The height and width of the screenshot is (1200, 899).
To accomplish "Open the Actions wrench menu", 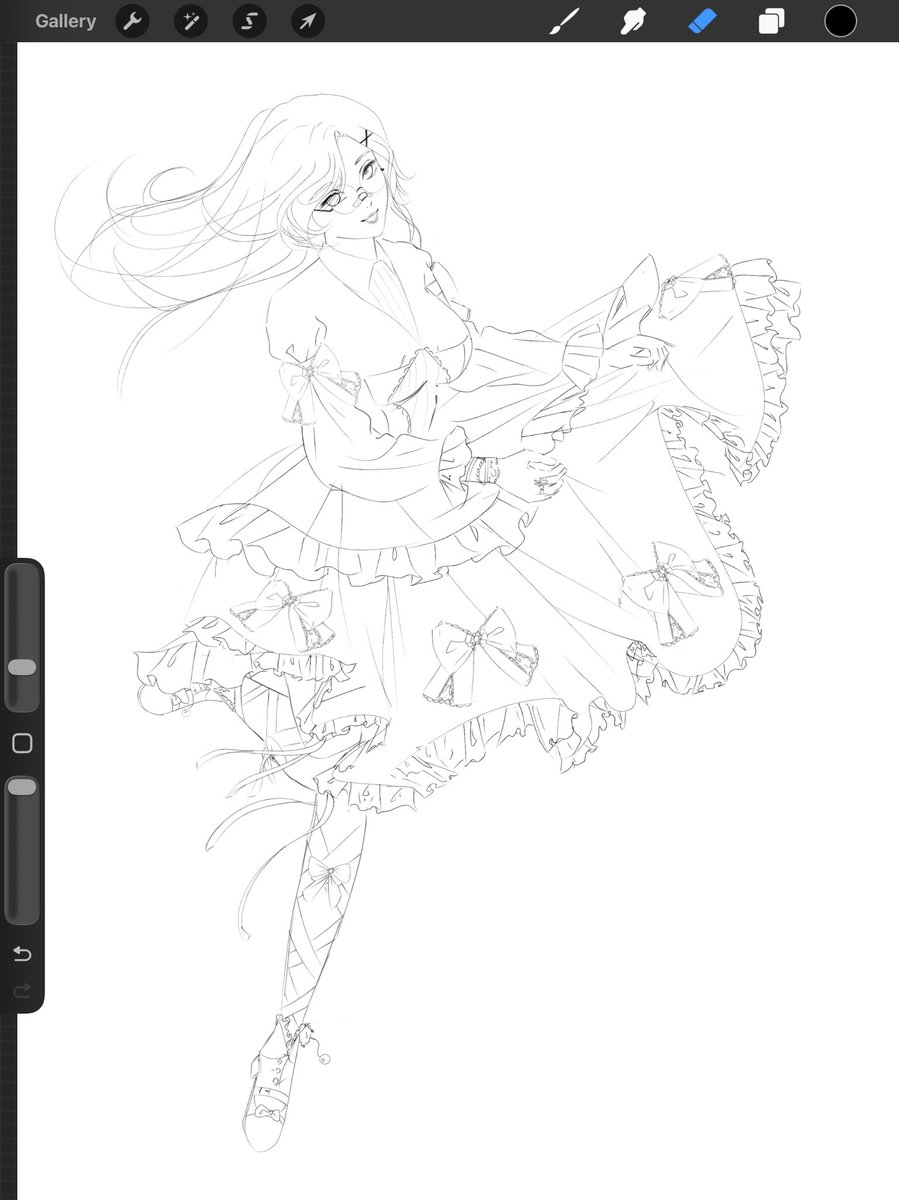I will (132, 21).
